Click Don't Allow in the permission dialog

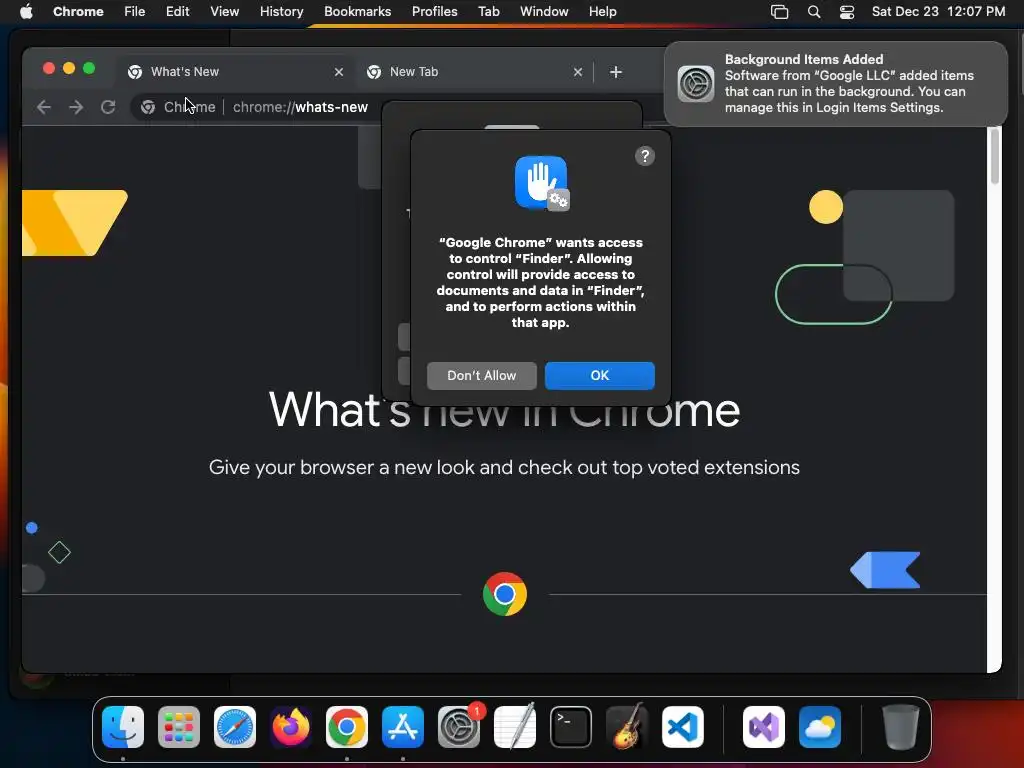point(481,376)
